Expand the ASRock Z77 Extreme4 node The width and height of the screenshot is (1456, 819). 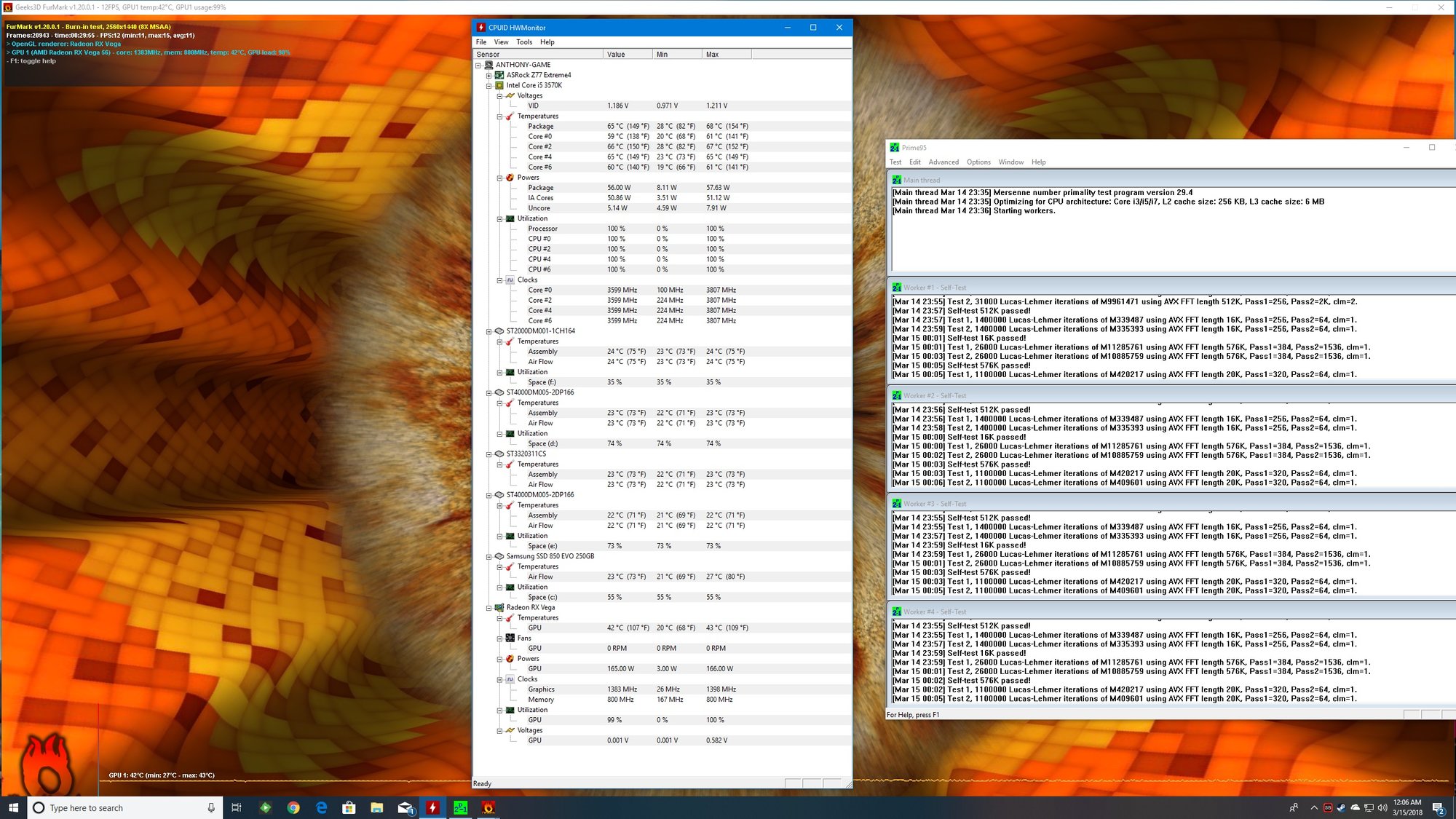click(489, 75)
